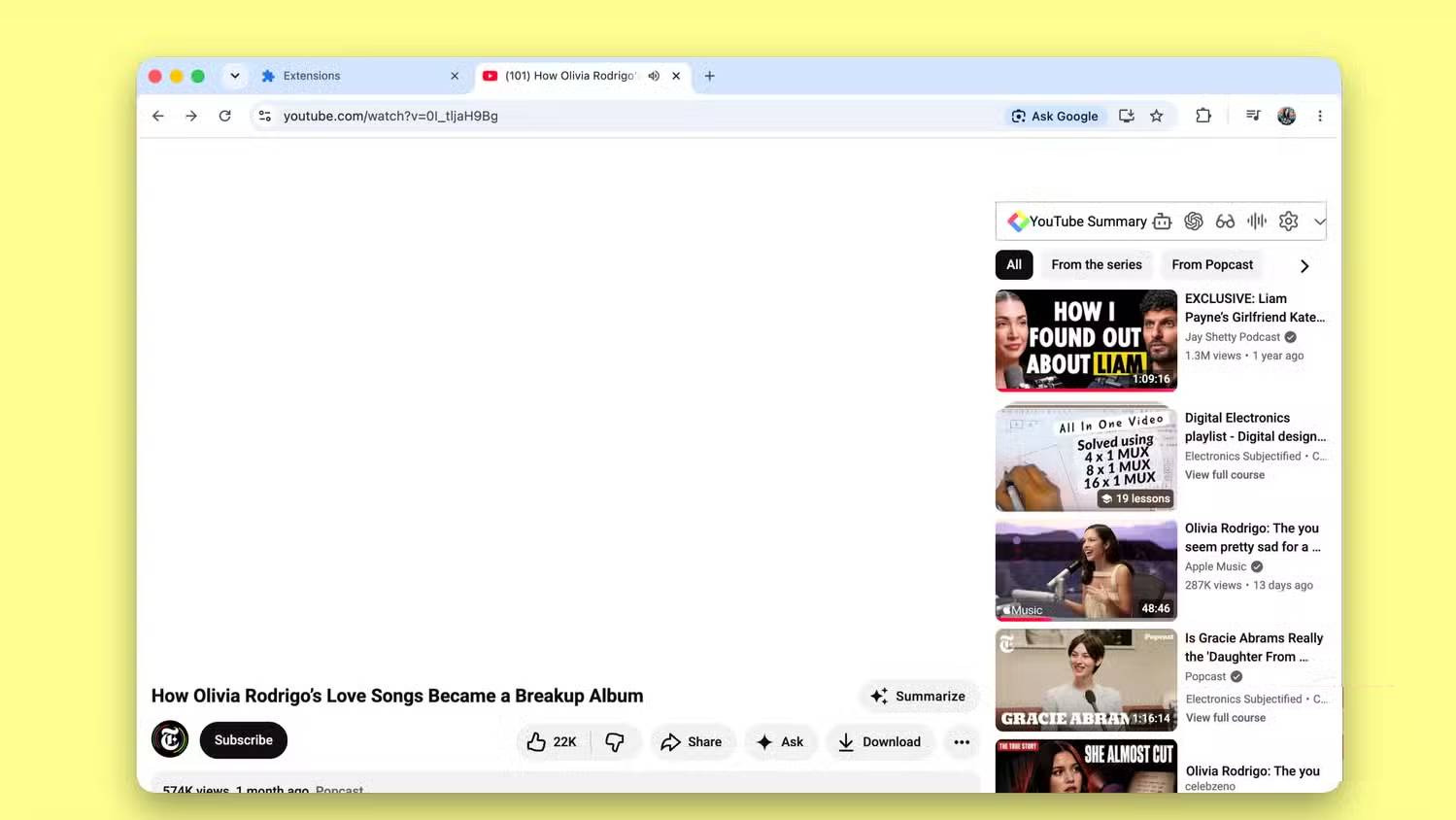Like the video with 22K likes

point(552,742)
